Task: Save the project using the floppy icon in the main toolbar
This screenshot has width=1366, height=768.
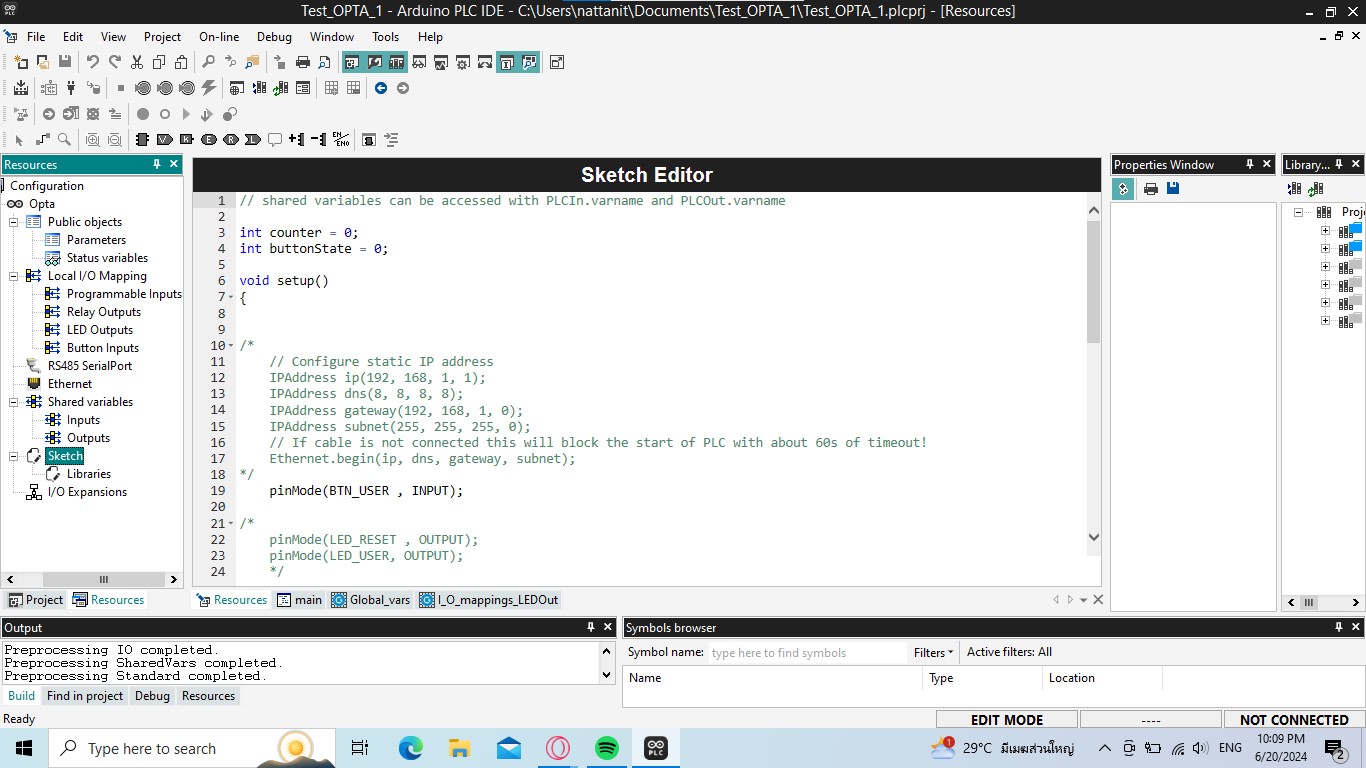Action: coord(65,62)
